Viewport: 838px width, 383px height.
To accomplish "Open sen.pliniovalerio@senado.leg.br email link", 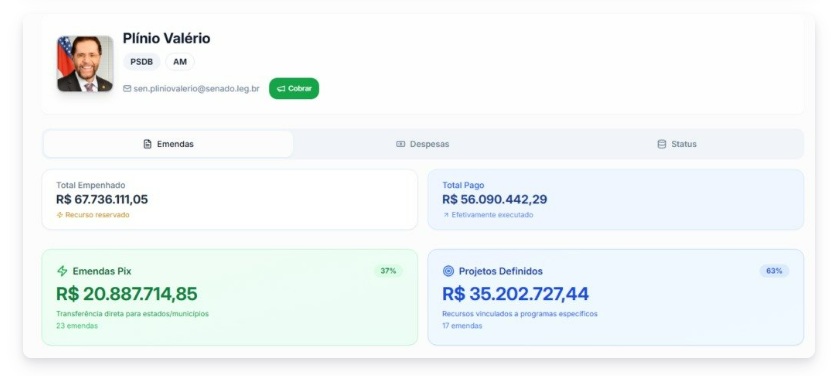I will (x=196, y=89).
